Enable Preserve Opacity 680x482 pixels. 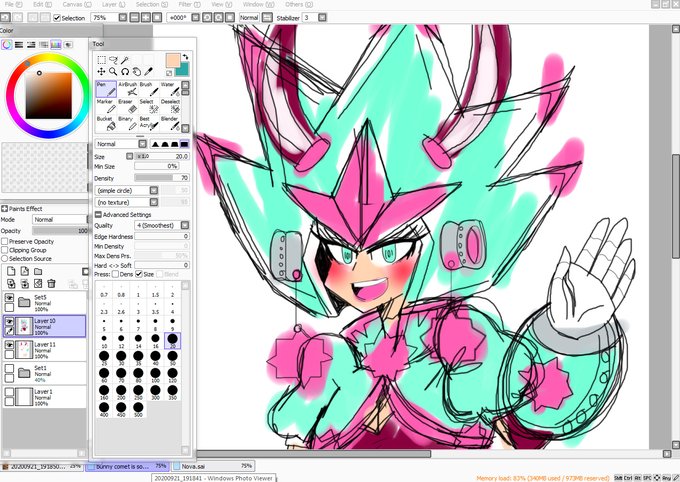pos(5,241)
